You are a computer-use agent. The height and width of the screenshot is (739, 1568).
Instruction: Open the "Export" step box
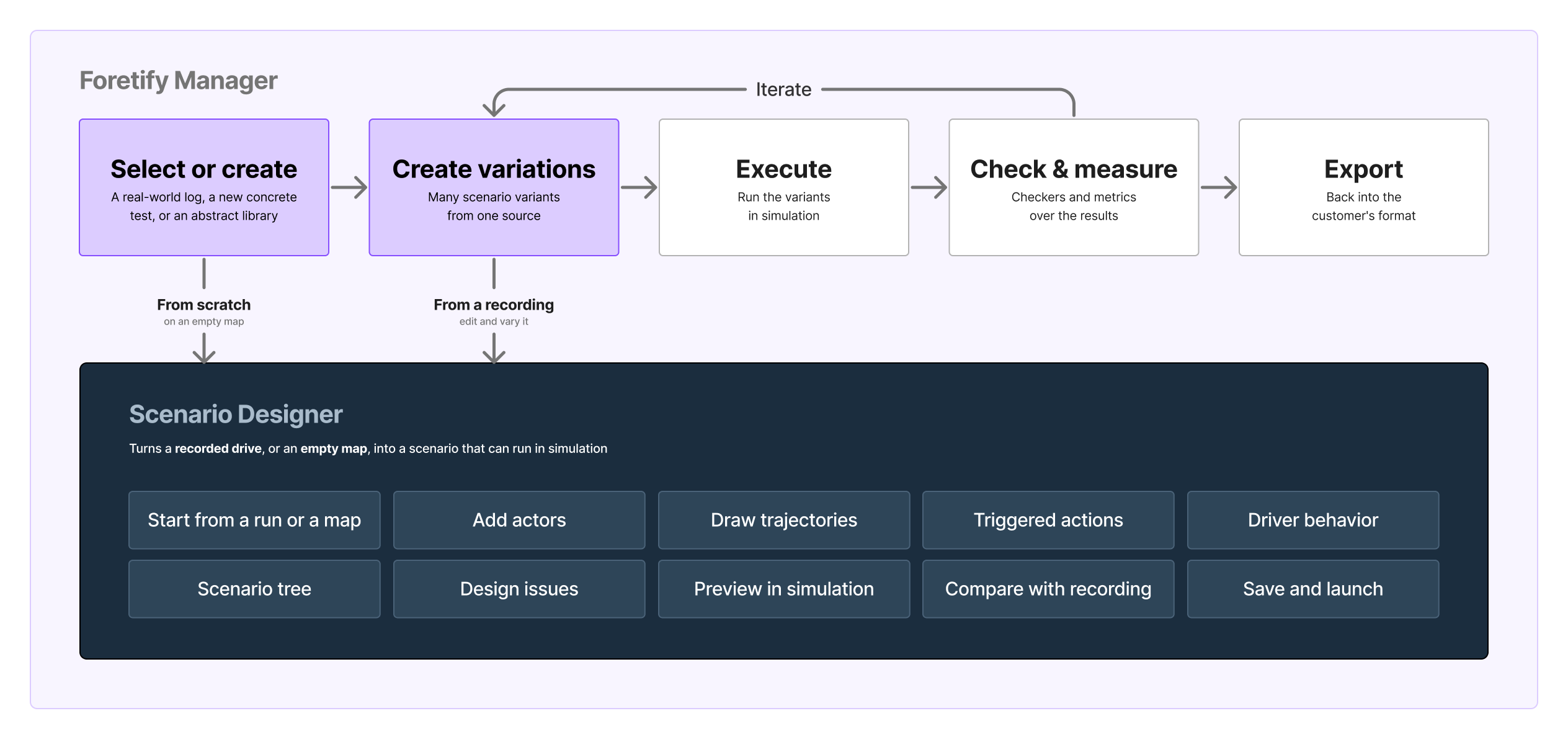click(x=1364, y=187)
